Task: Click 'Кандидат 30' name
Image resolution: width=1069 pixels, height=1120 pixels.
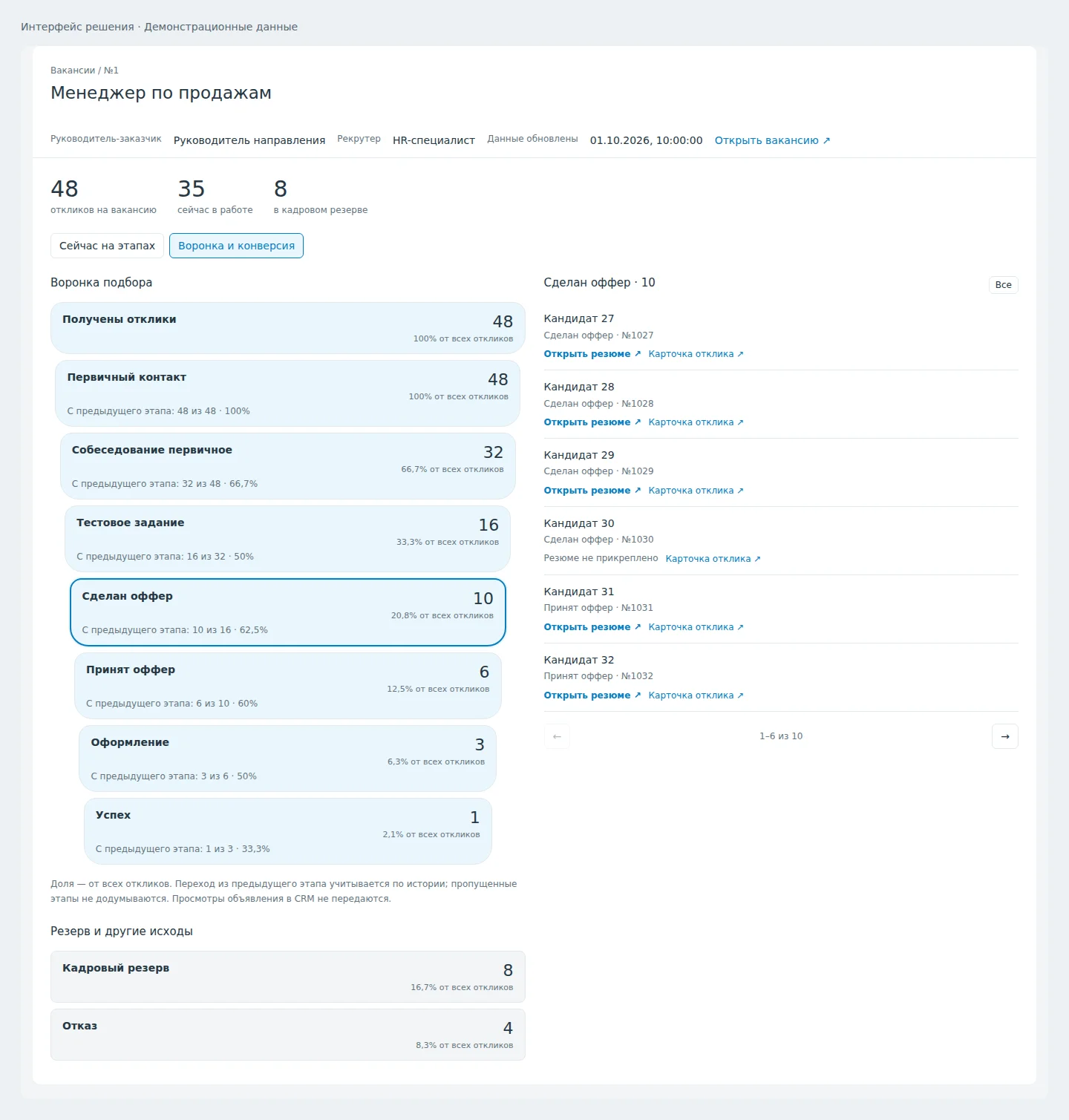Action: tap(579, 523)
